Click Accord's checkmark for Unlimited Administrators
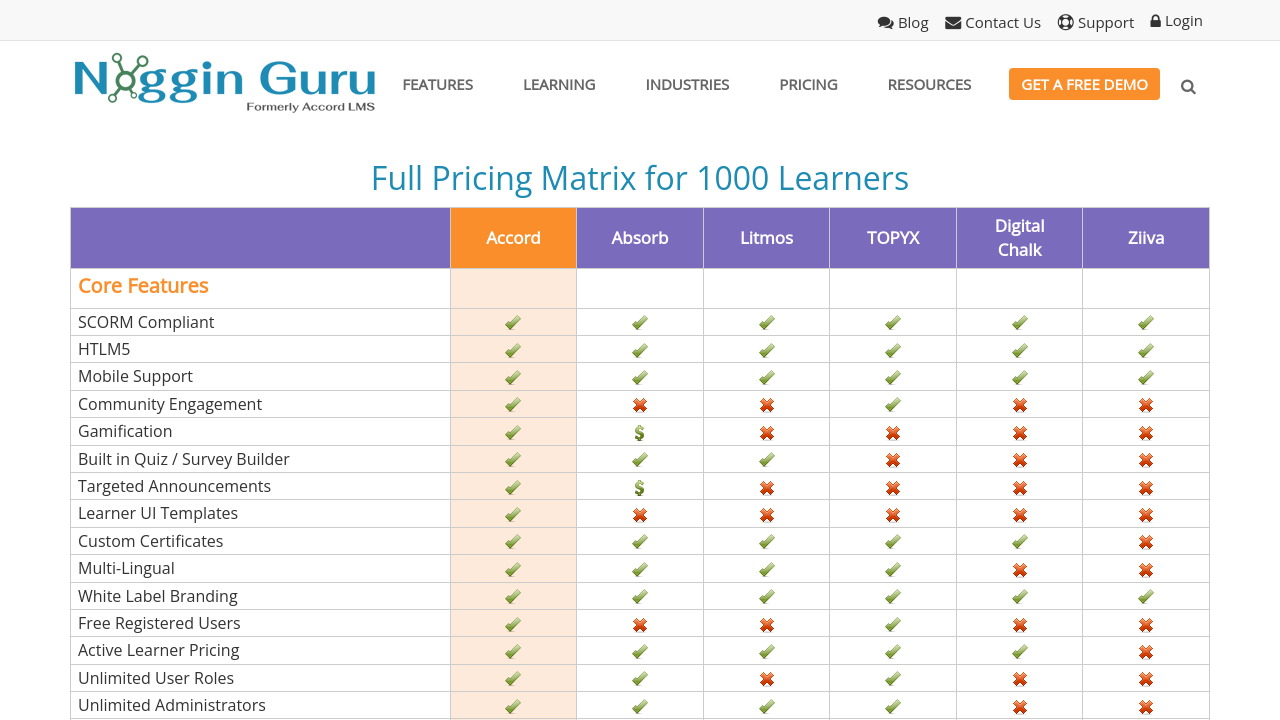The width and height of the screenshot is (1280, 720). pos(513,707)
